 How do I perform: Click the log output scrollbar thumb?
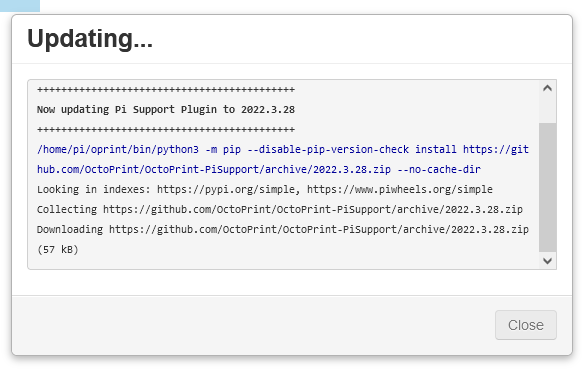(547, 187)
